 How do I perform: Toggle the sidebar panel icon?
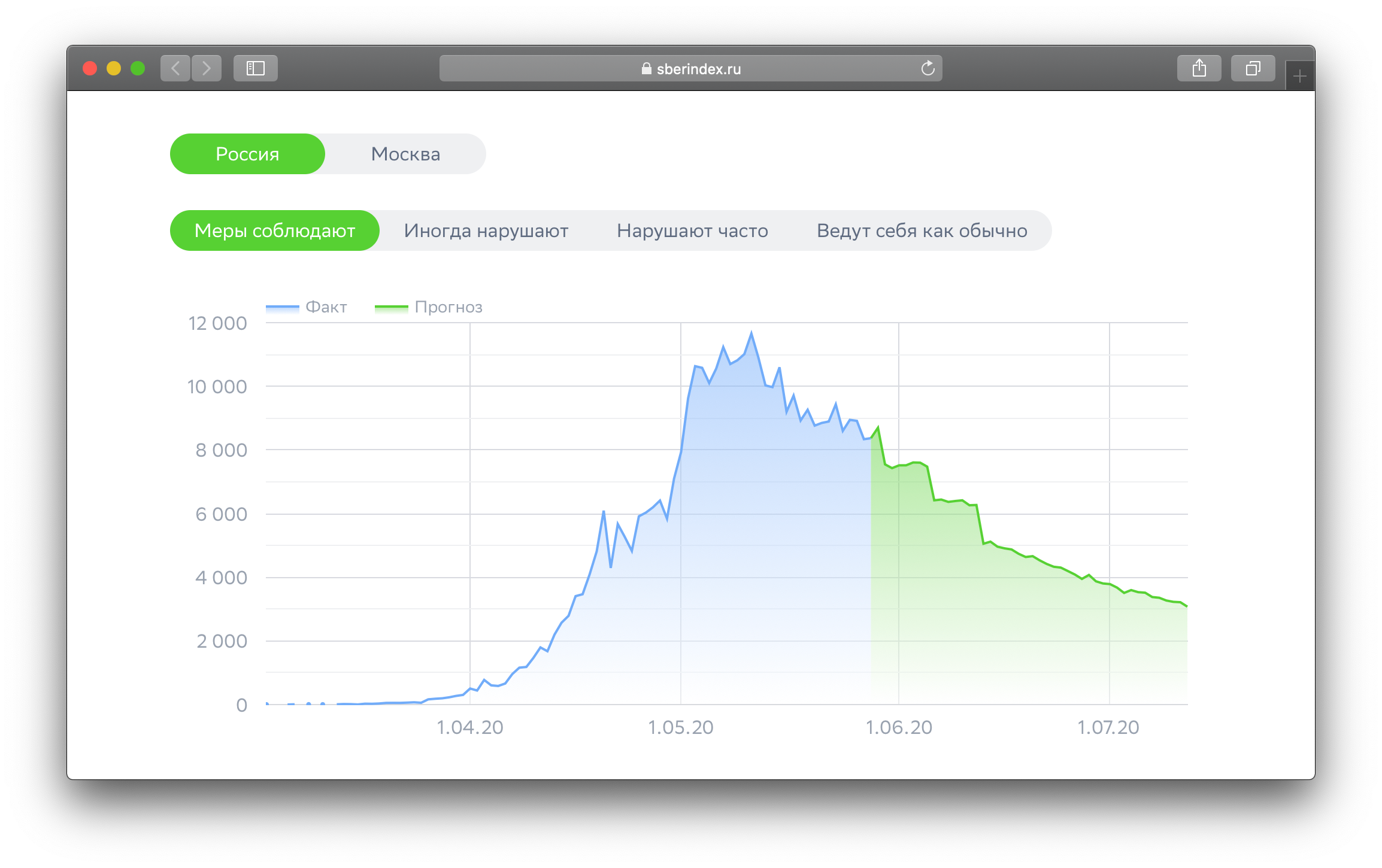(x=256, y=68)
